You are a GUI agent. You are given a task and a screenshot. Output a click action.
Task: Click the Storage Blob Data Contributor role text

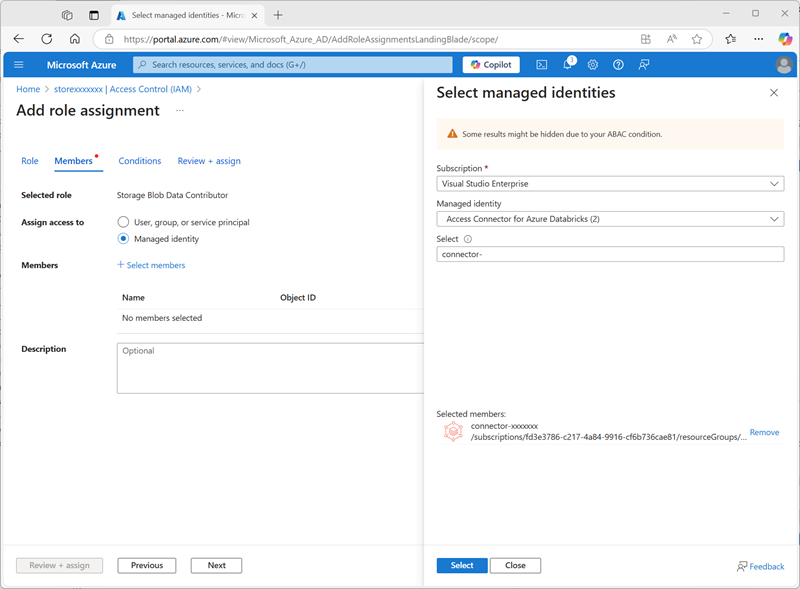pos(172,195)
